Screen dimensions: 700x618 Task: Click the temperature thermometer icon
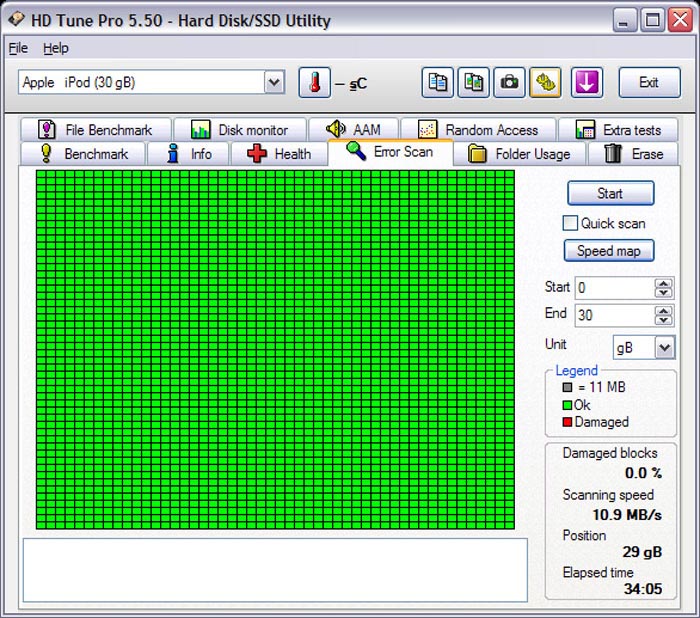[x=314, y=83]
